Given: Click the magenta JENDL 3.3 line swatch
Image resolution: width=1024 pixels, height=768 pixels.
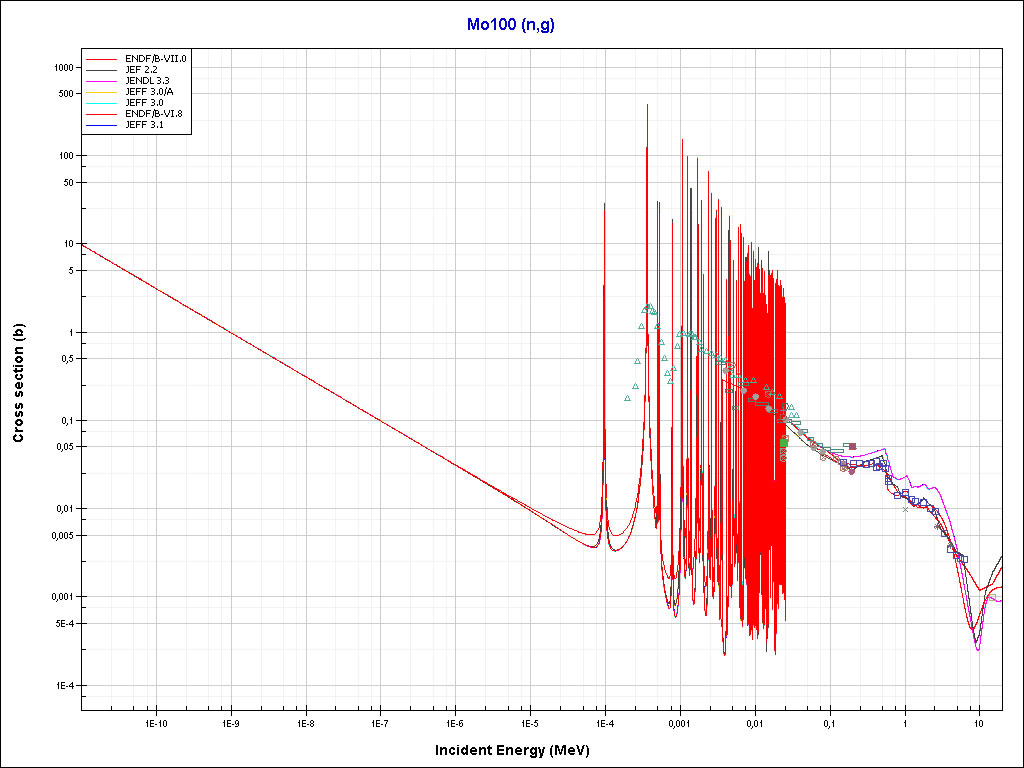Looking at the screenshot, I should pyautogui.click(x=101, y=81).
